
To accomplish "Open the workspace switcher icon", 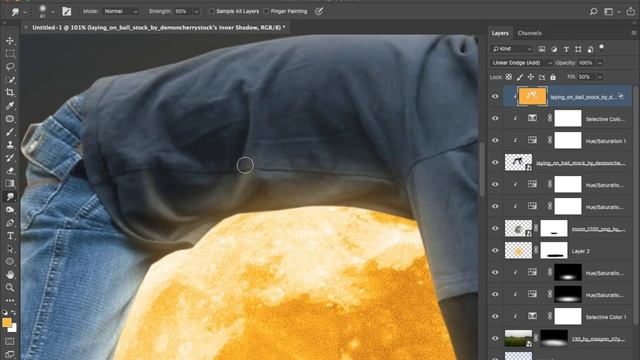I will (609, 12).
